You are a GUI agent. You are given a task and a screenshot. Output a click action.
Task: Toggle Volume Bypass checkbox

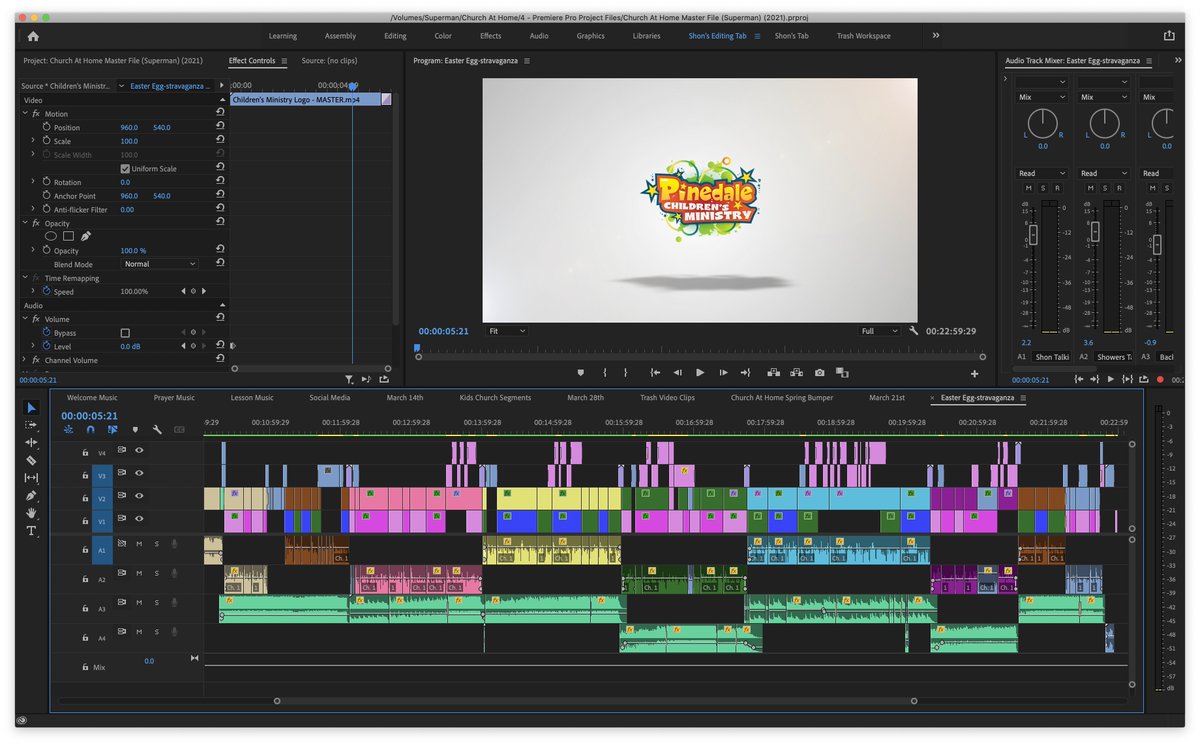point(125,333)
